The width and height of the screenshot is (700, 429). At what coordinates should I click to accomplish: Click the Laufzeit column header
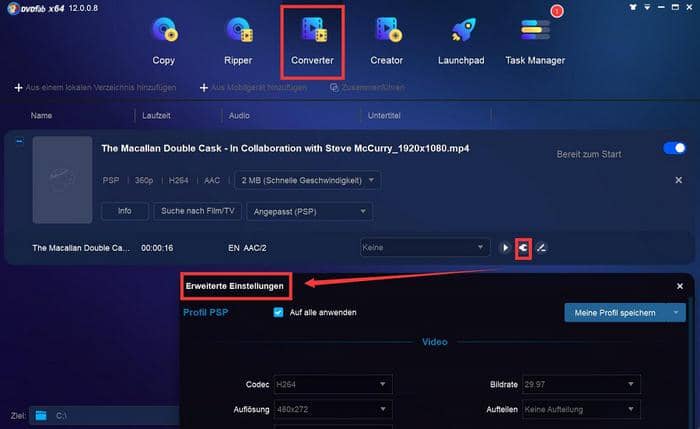pos(156,116)
